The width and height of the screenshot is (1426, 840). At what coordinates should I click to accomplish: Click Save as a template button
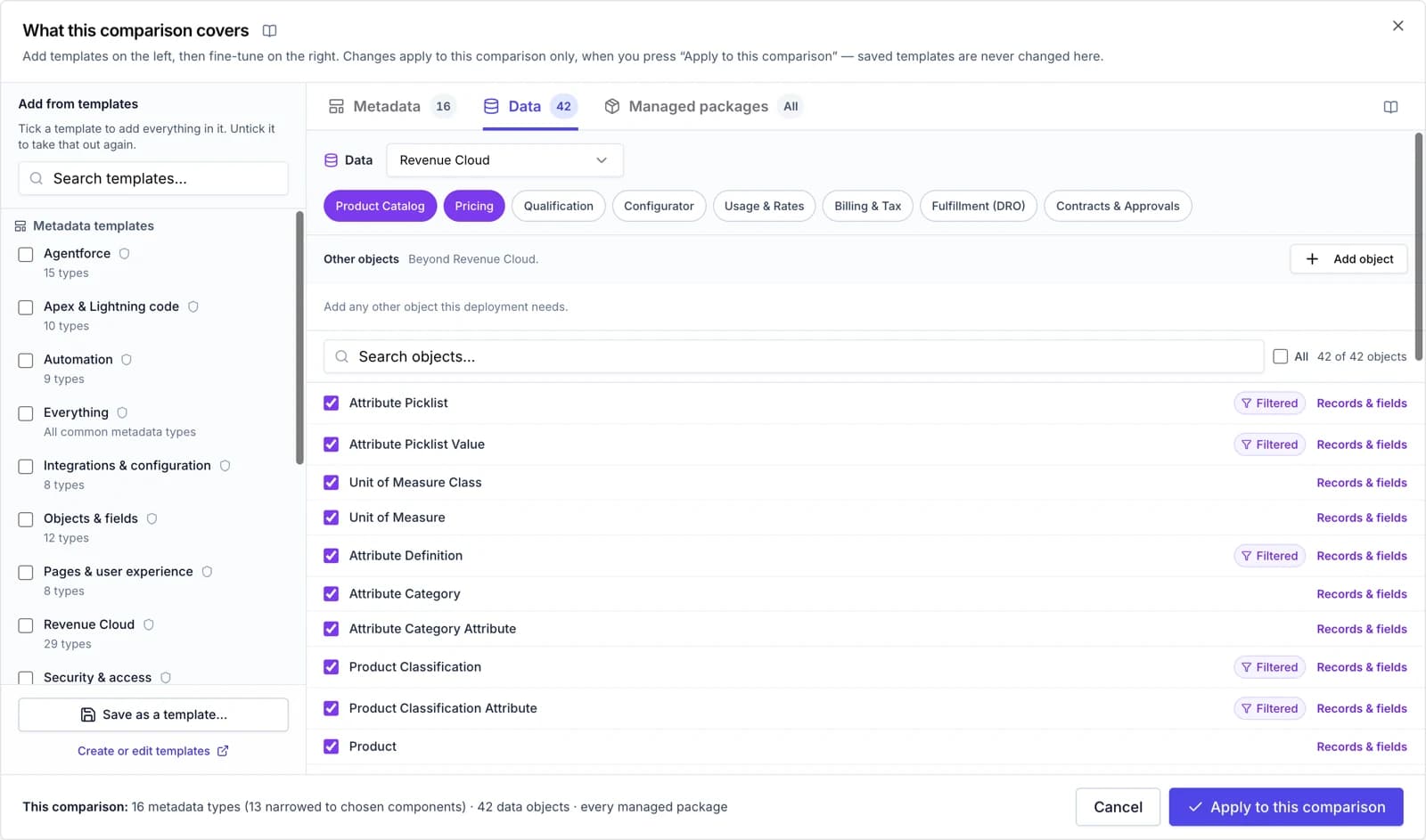click(153, 714)
